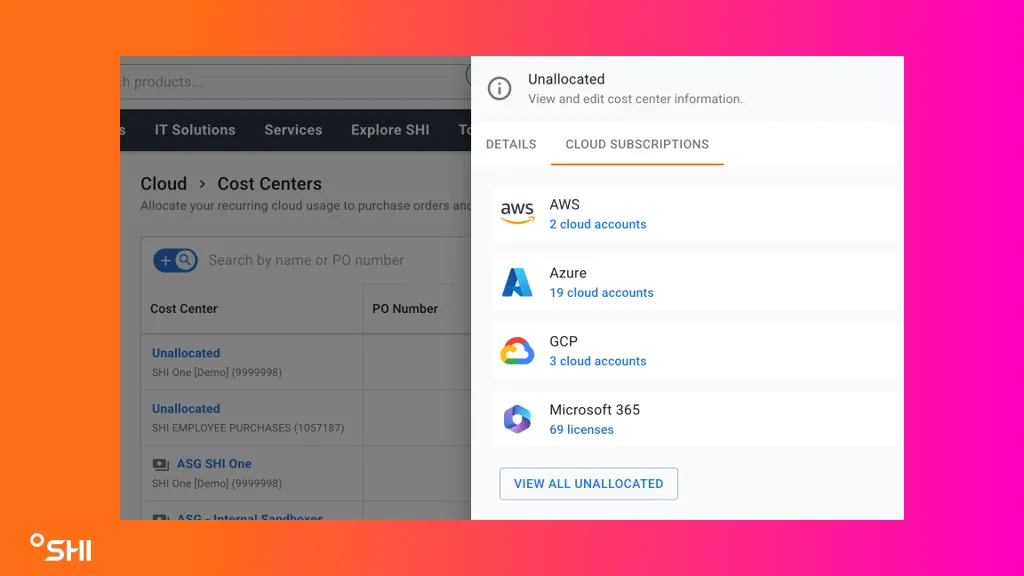The width and height of the screenshot is (1024, 576).
Task: Open the IT Solutions menu
Action: (x=195, y=130)
